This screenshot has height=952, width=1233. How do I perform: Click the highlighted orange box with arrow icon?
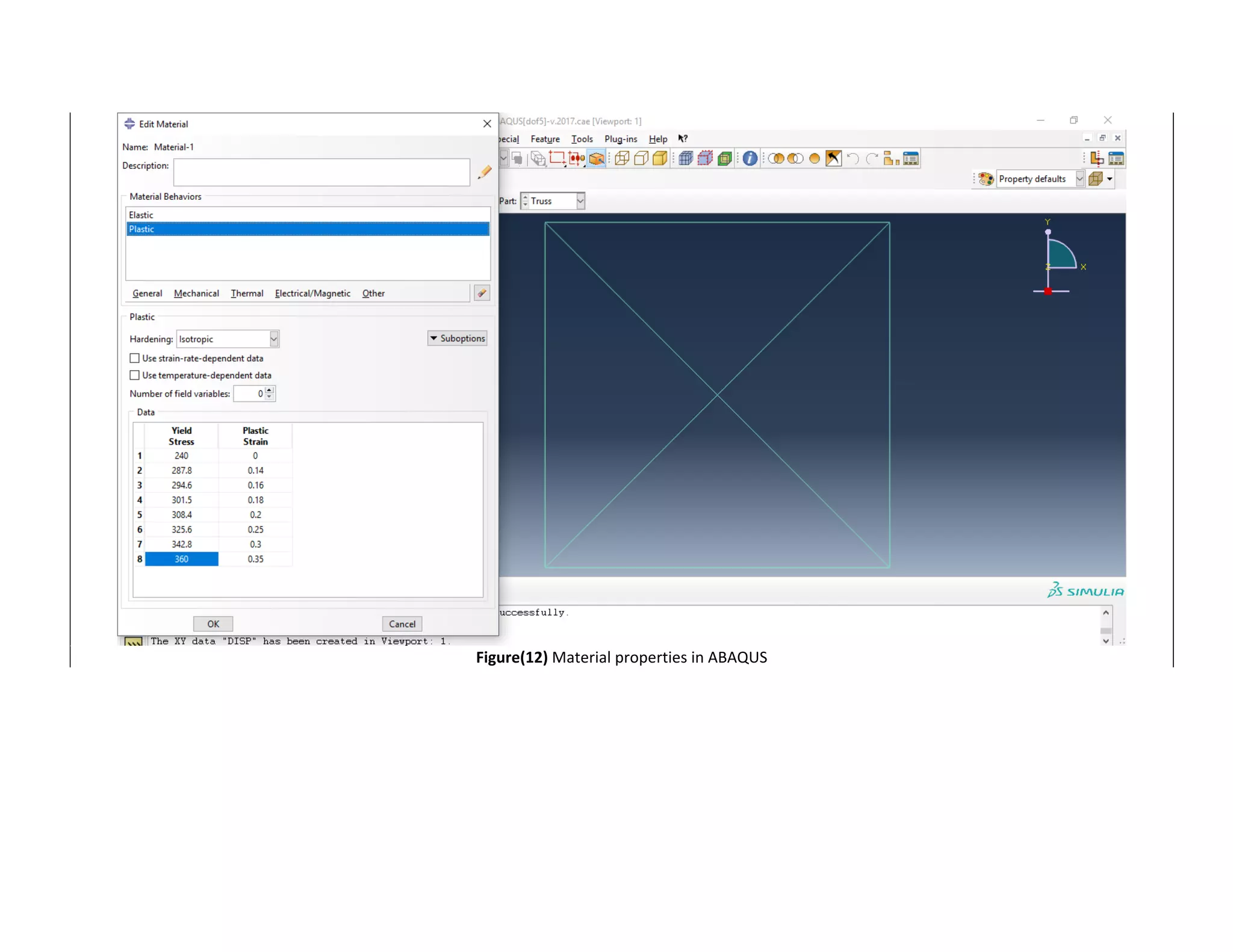[597, 158]
